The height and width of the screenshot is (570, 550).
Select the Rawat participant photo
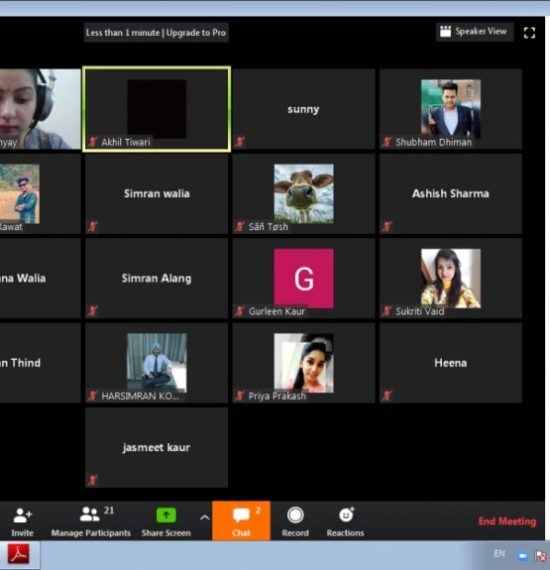click(x=20, y=193)
